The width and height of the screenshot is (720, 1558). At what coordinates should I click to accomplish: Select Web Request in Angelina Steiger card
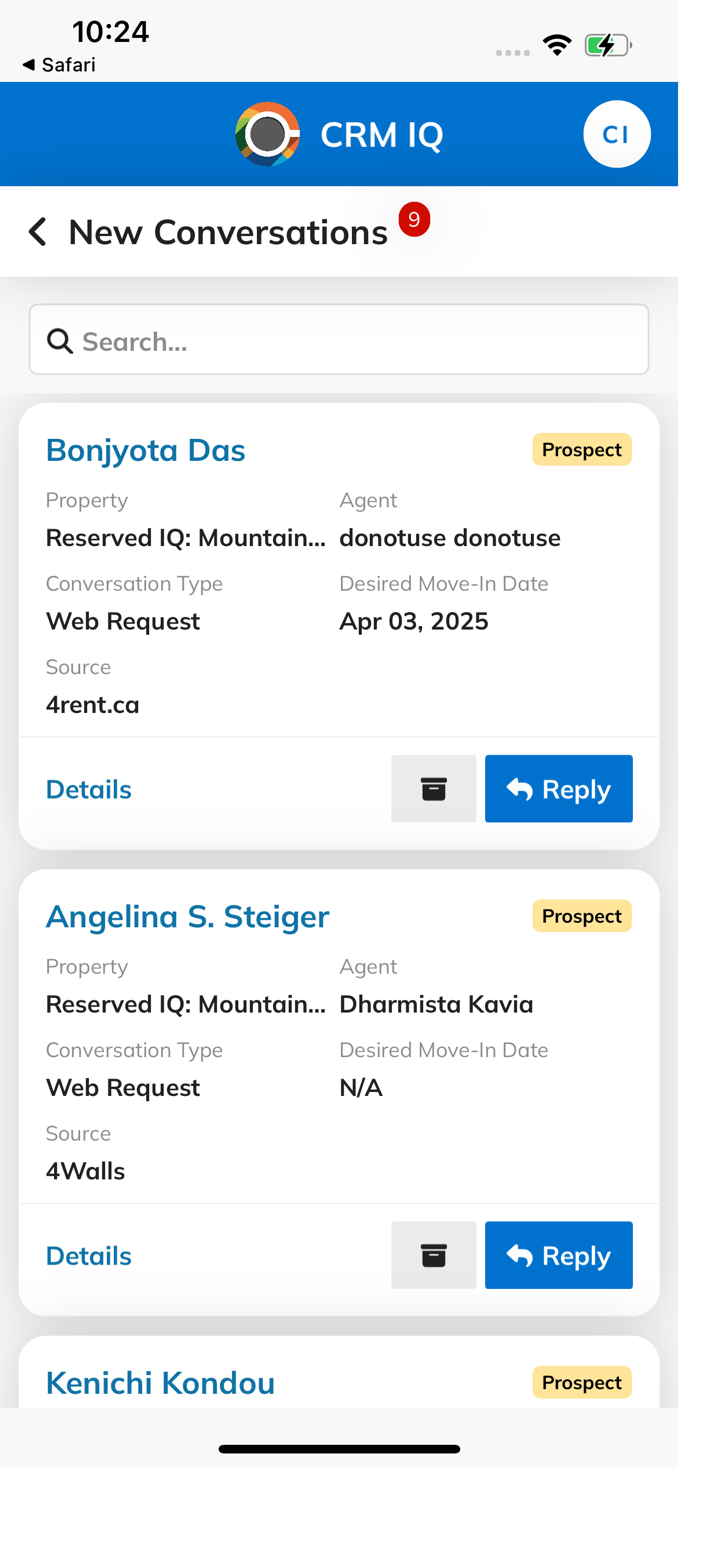pyautogui.click(x=123, y=1088)
